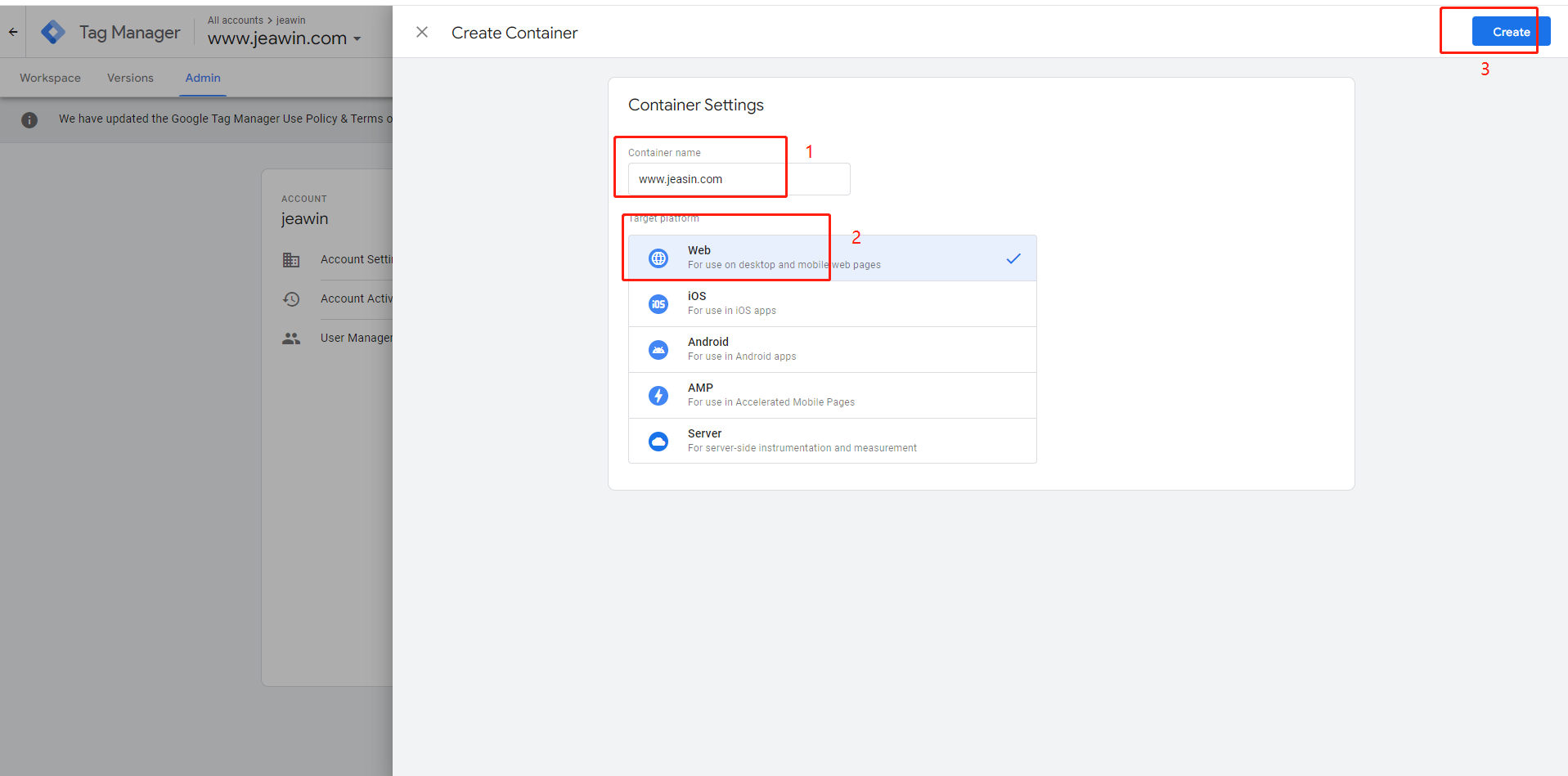Click the iOS platform icon

[658, 304]
